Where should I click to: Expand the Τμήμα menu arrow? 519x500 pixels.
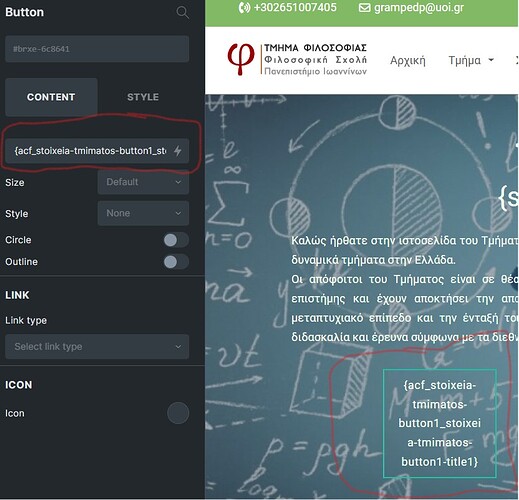click(x=491, y=60)
